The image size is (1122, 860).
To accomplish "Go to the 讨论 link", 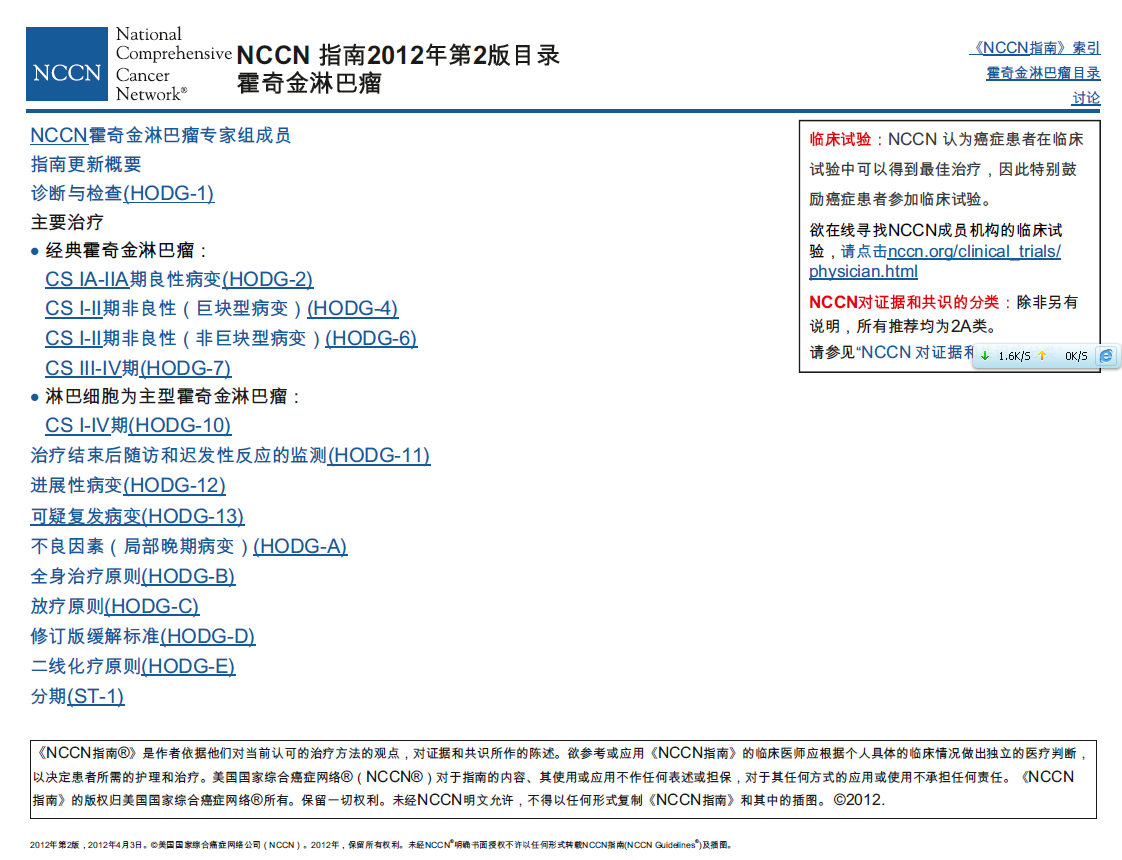I will [1086, 98].
